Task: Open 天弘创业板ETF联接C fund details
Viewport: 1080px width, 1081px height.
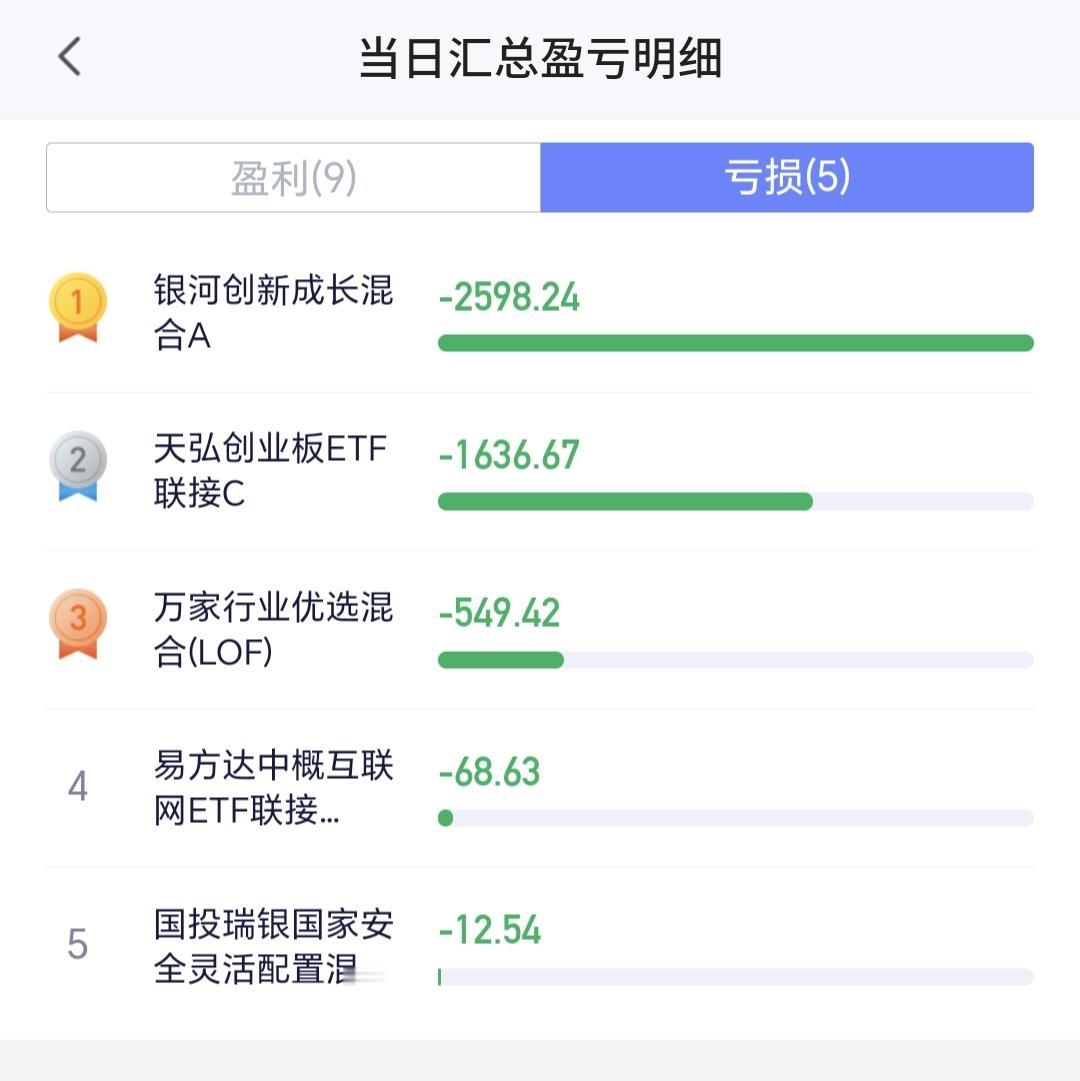Action: [x=270, y=470]
